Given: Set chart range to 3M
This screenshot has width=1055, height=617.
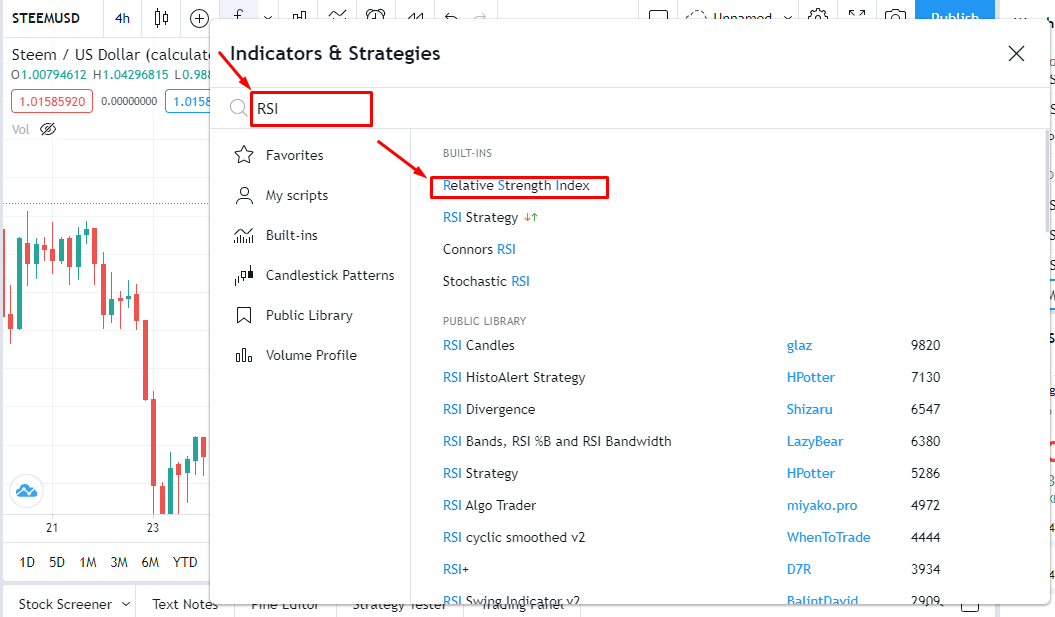Looking at the screenshot, I should [x=119, y=562].
